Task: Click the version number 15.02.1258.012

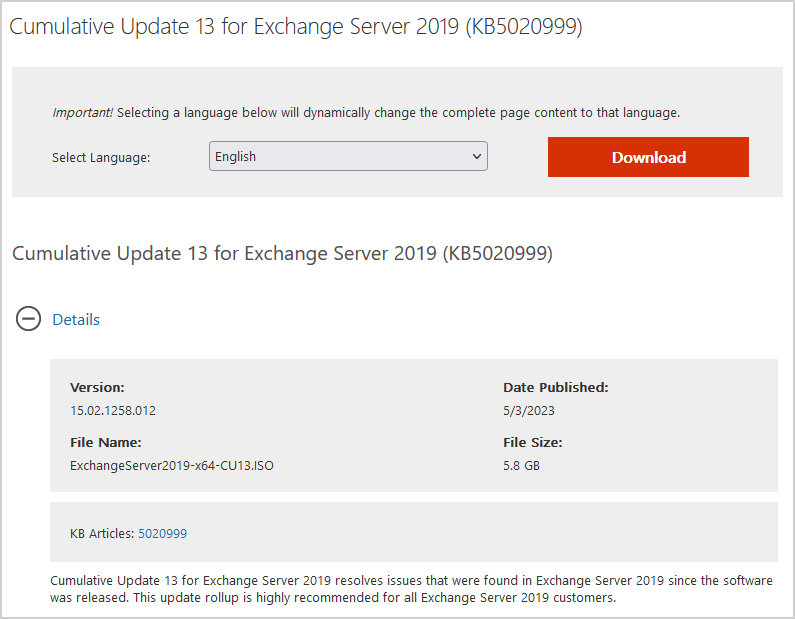Action: pos(113,411)
